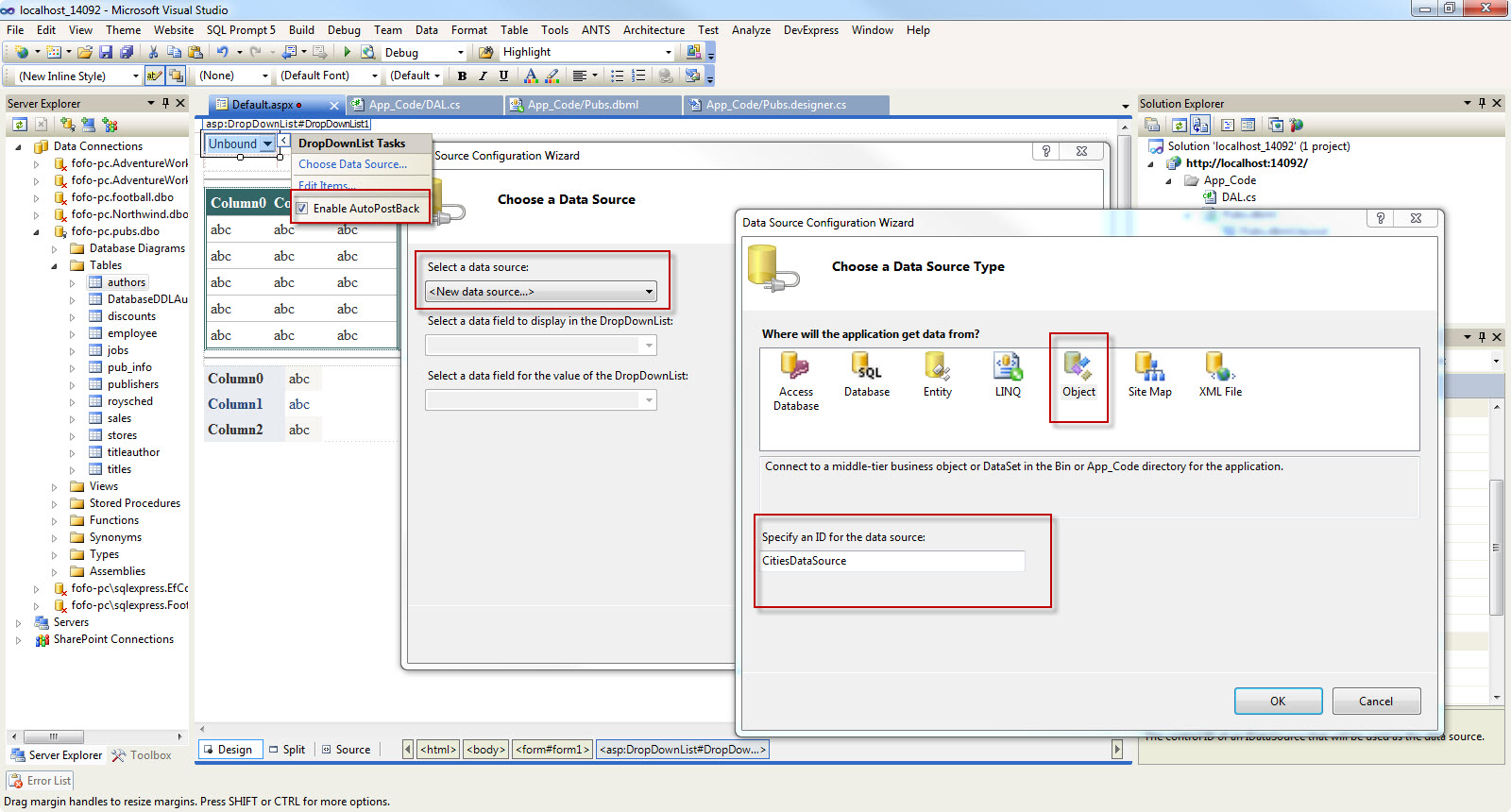
Task: Open the Architecture menu
Action: pos(654,30)
